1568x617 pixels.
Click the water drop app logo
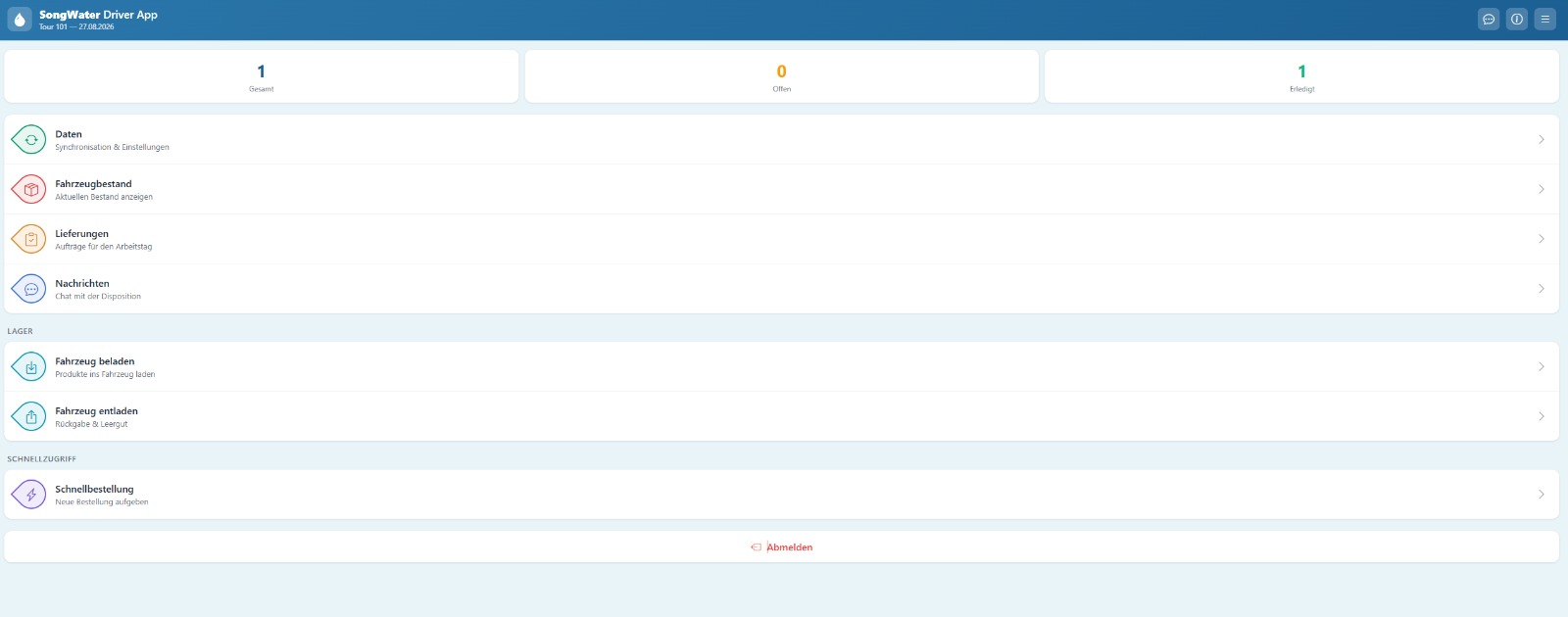click(x=20, y=20)
